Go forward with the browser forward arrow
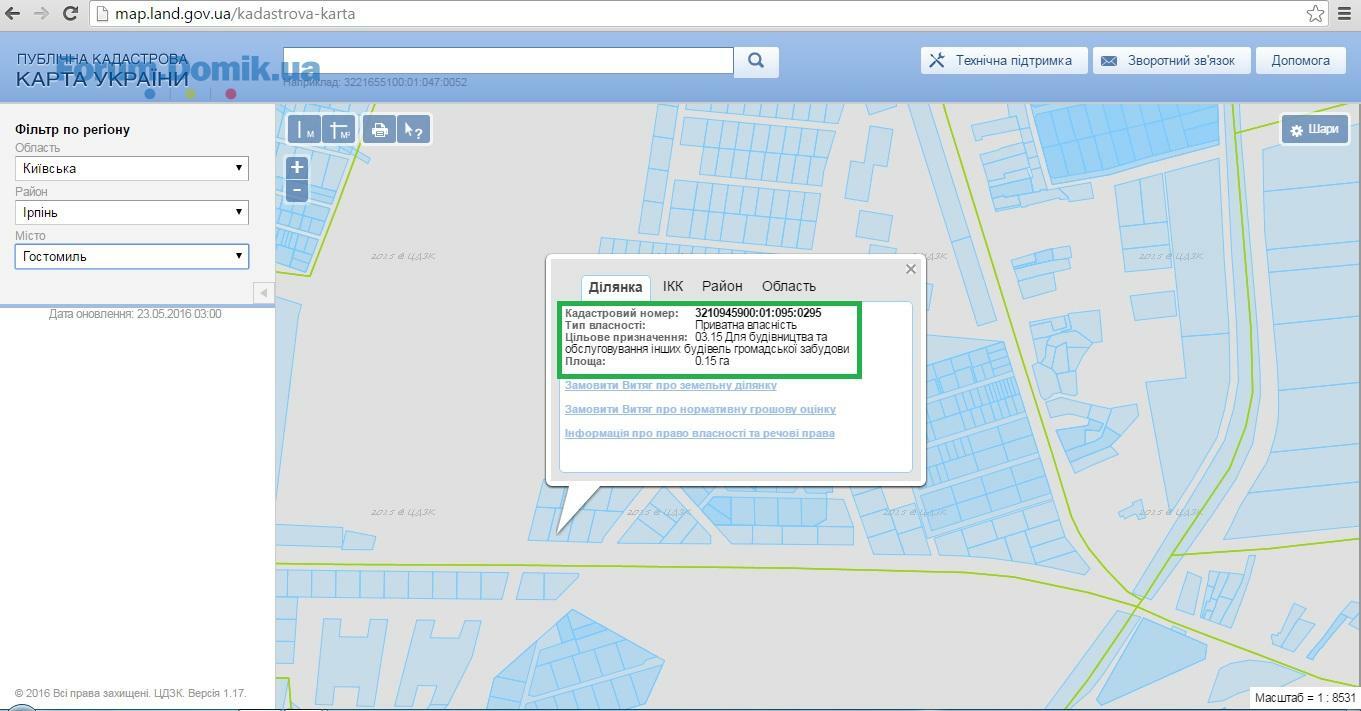Viewport: 1361px width, 711px height. pyautogui.click(x=41, y=14)
